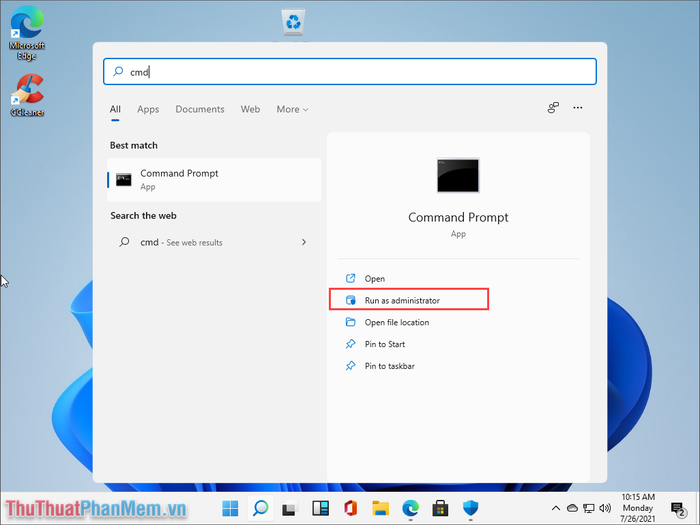Click the OneDrive cloud tray icon
Screen dimensions: 700x525
572,508
